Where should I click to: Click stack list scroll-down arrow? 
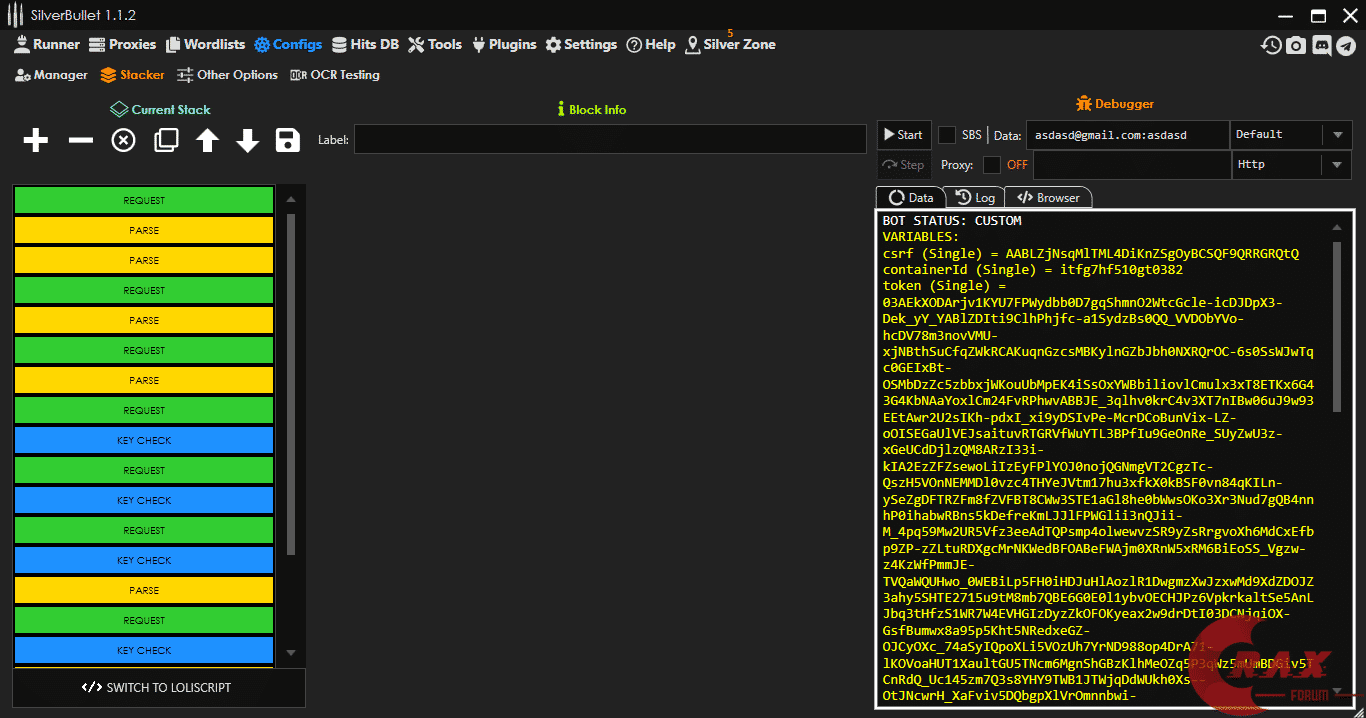291,652
